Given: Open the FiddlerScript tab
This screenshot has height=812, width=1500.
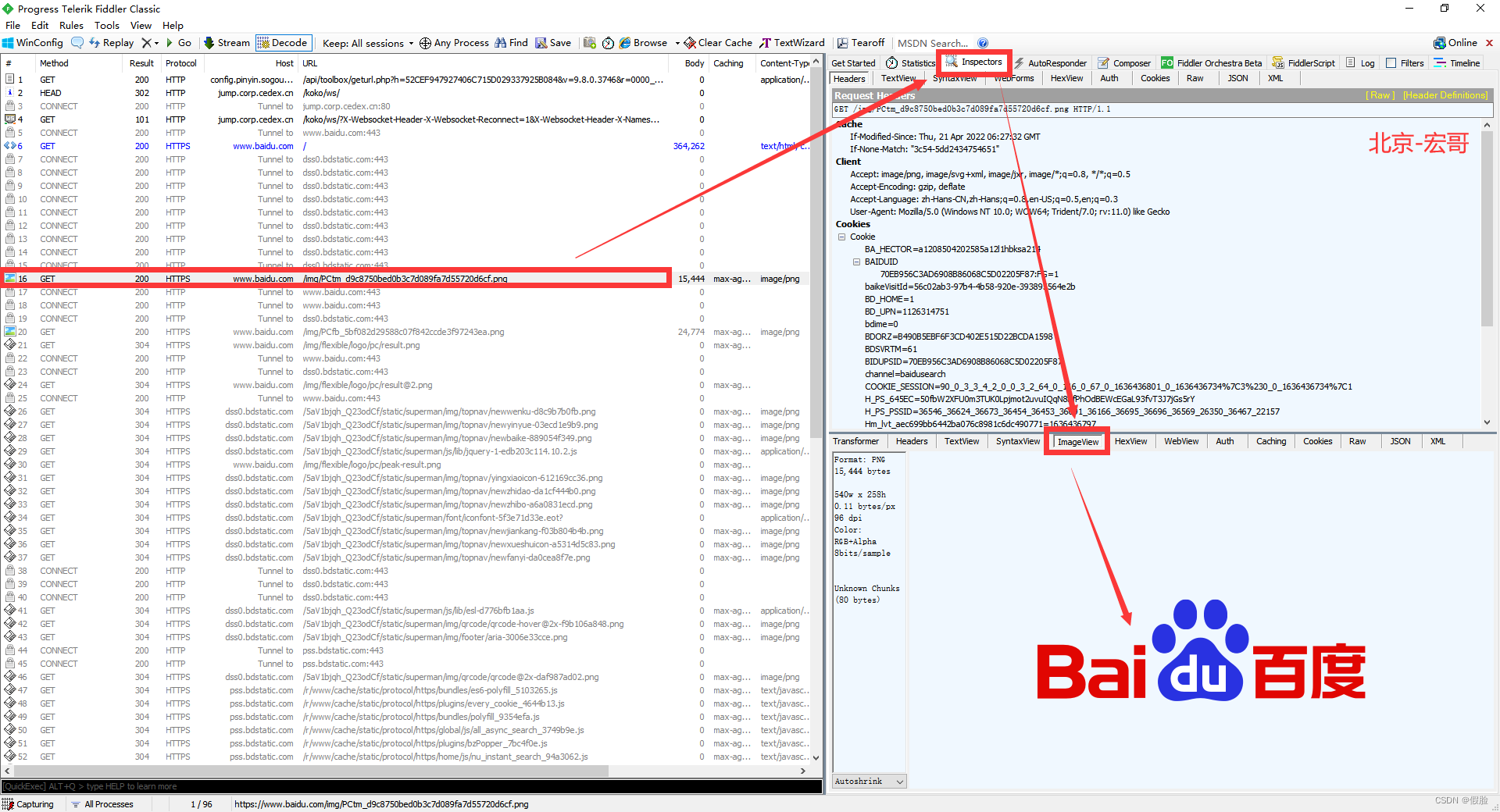Looking at the screenshot, I should point(1304,63).
